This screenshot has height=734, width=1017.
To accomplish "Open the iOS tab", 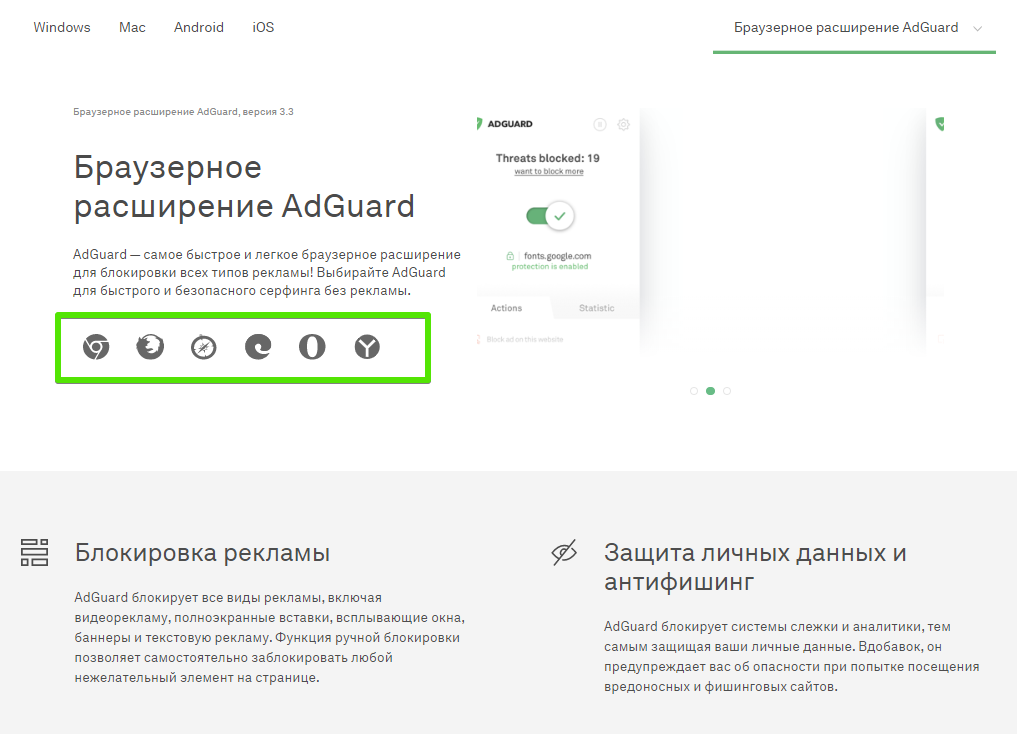I will click(x=263, y=27).
